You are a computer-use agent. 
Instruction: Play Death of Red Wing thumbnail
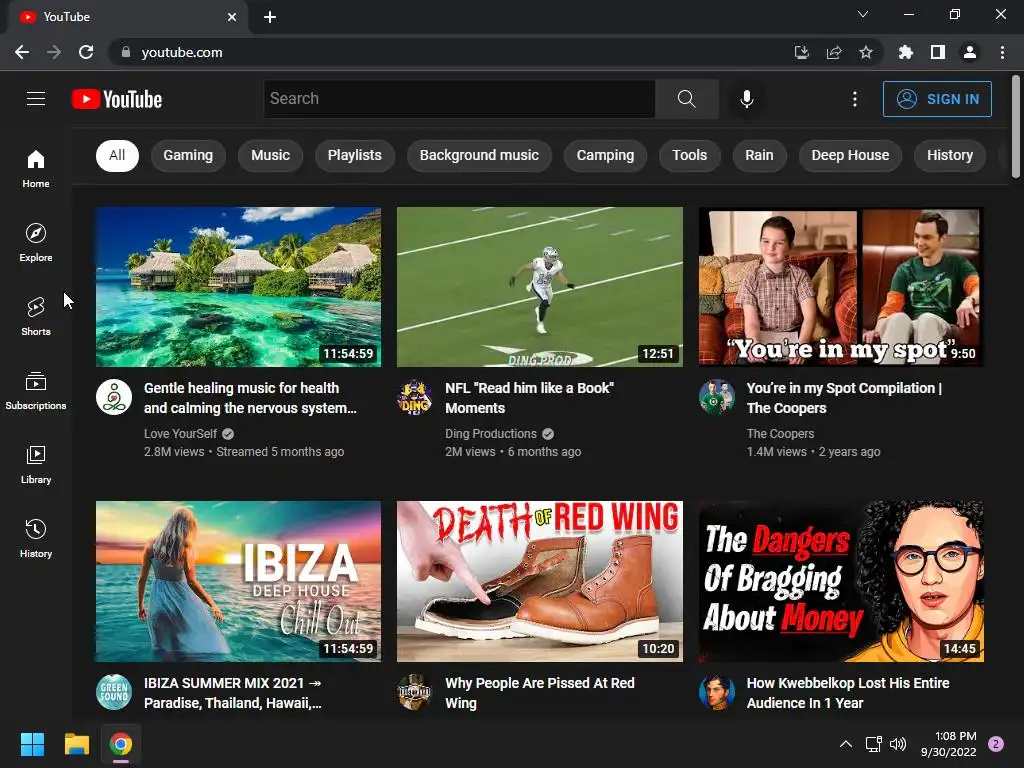tap(540, 581)
